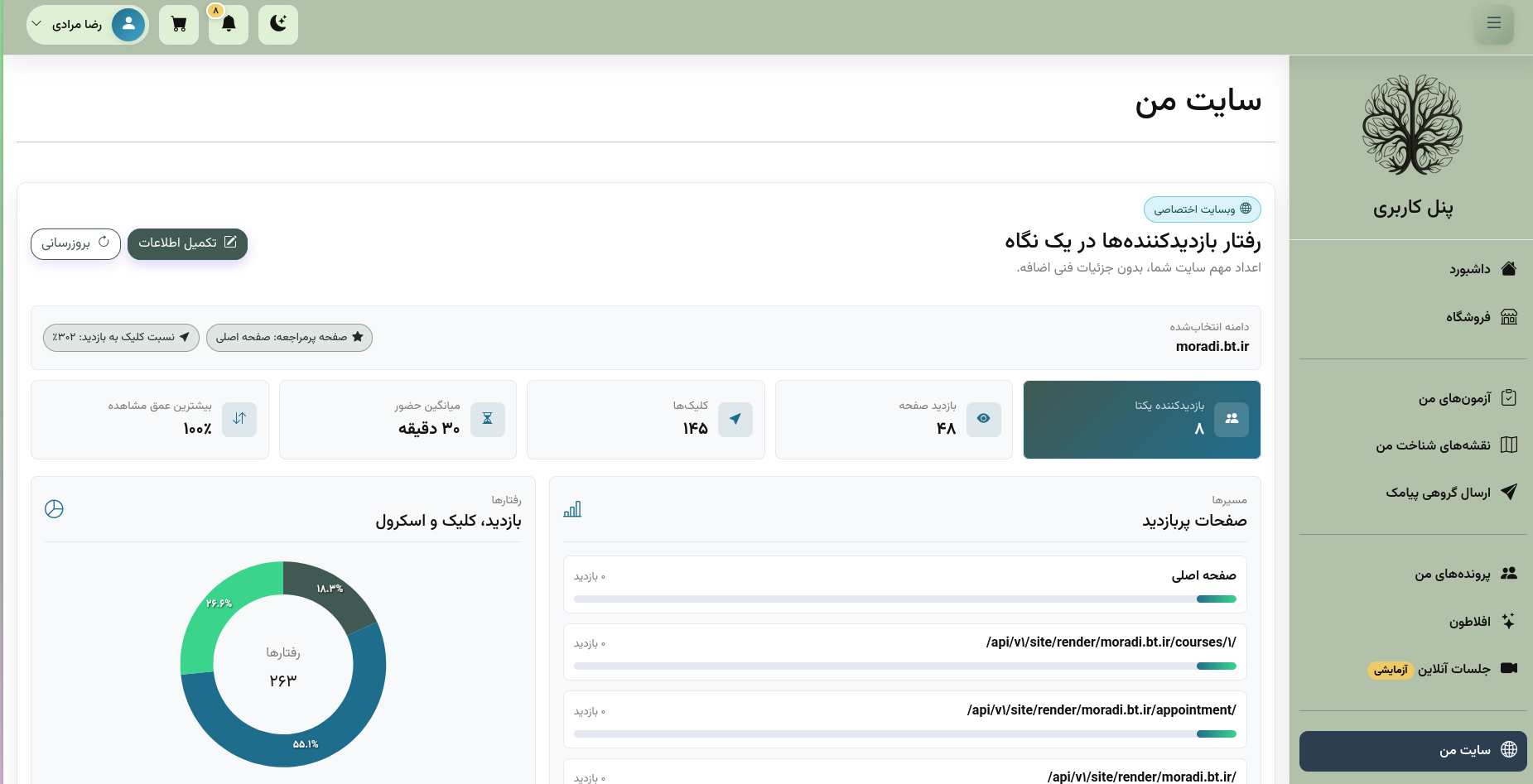Click the وبسایت اختصاصی badge
The image size is (1533, 784).
click(1203, 209)
